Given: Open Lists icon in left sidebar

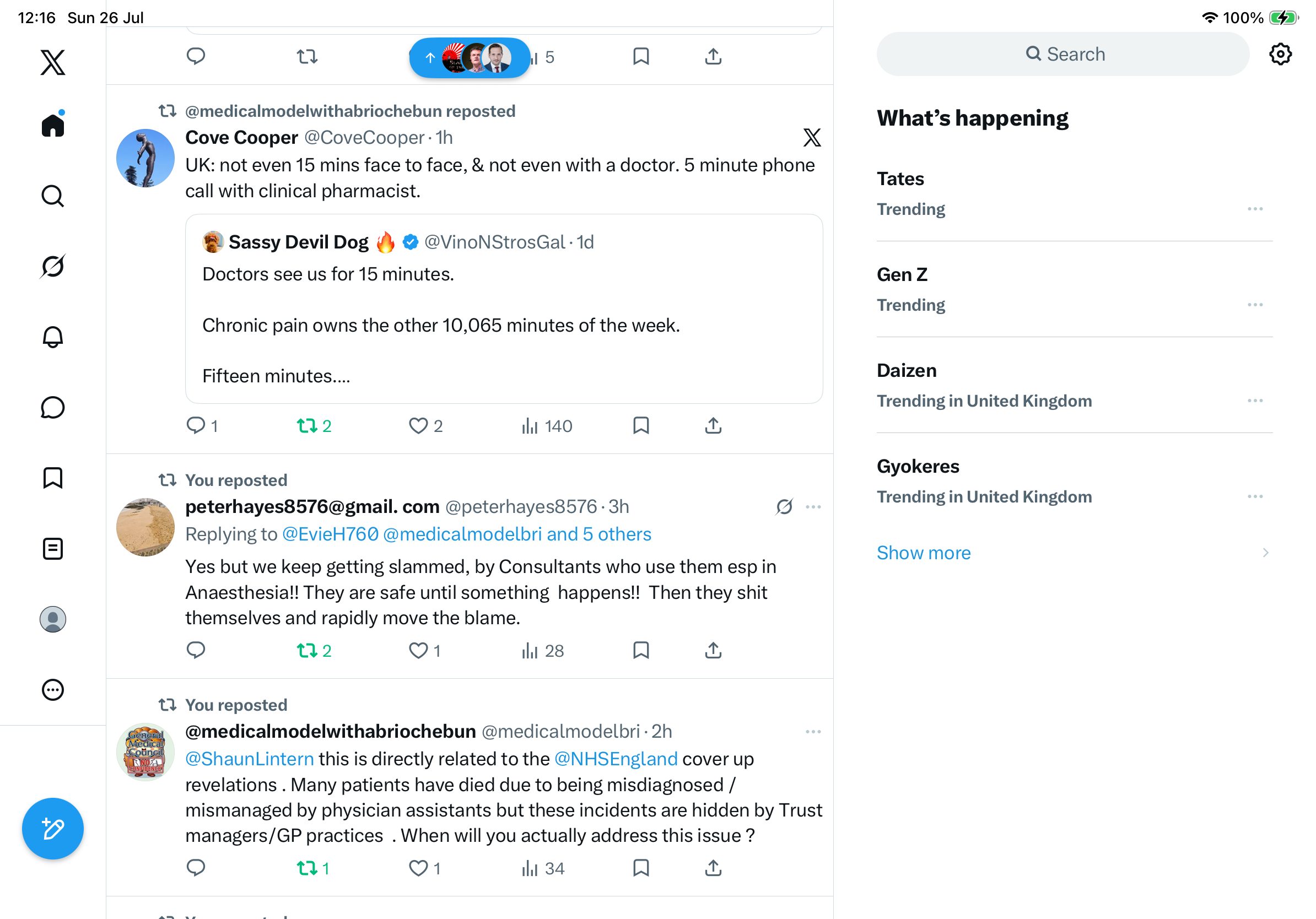Looking at the screenshot, I should pos(53,548).
